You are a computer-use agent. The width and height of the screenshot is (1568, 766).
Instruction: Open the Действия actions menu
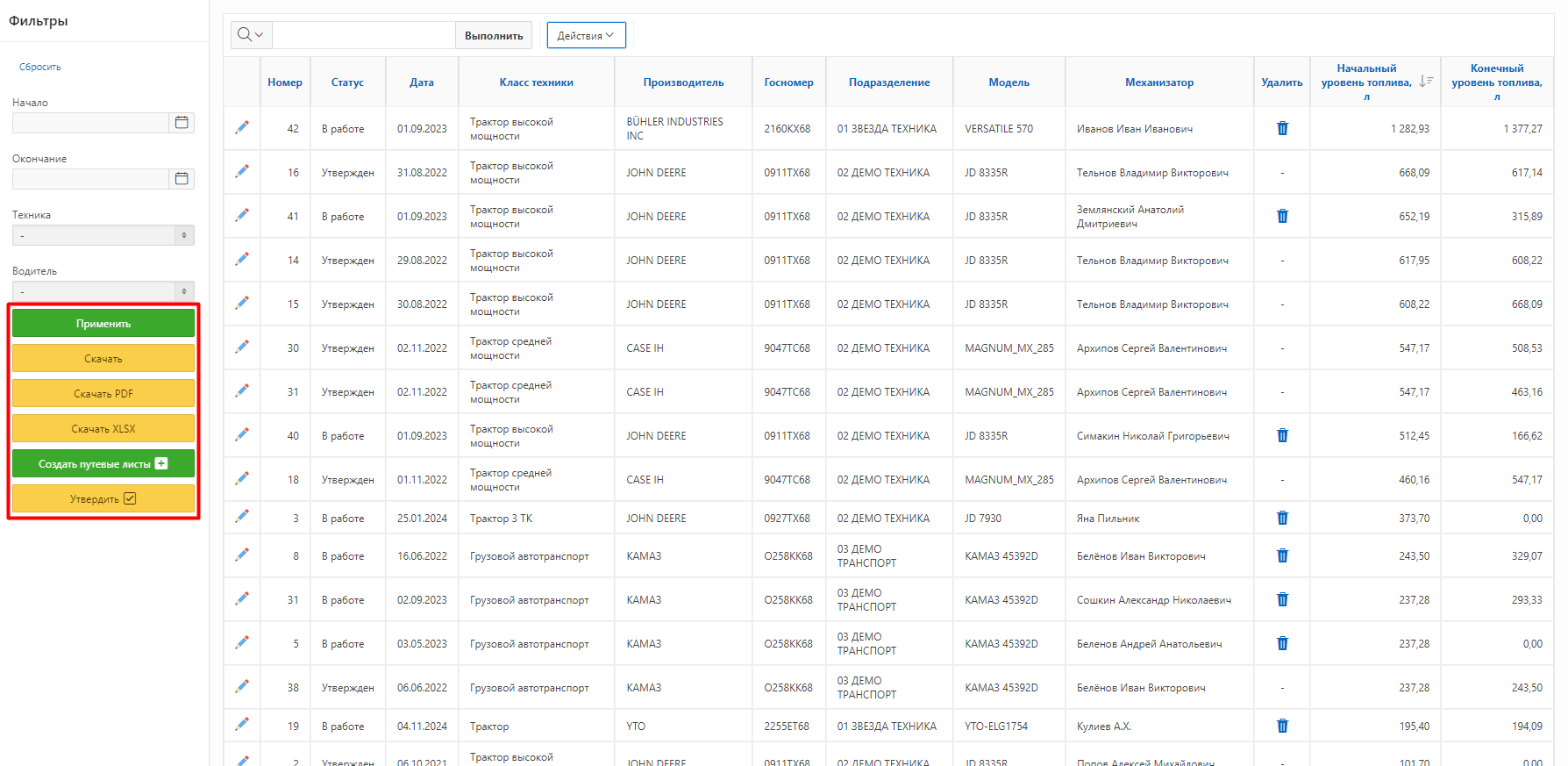(586, 35)
